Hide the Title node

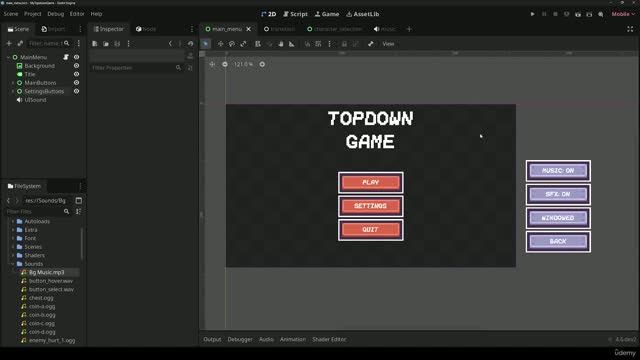point(76,74)
